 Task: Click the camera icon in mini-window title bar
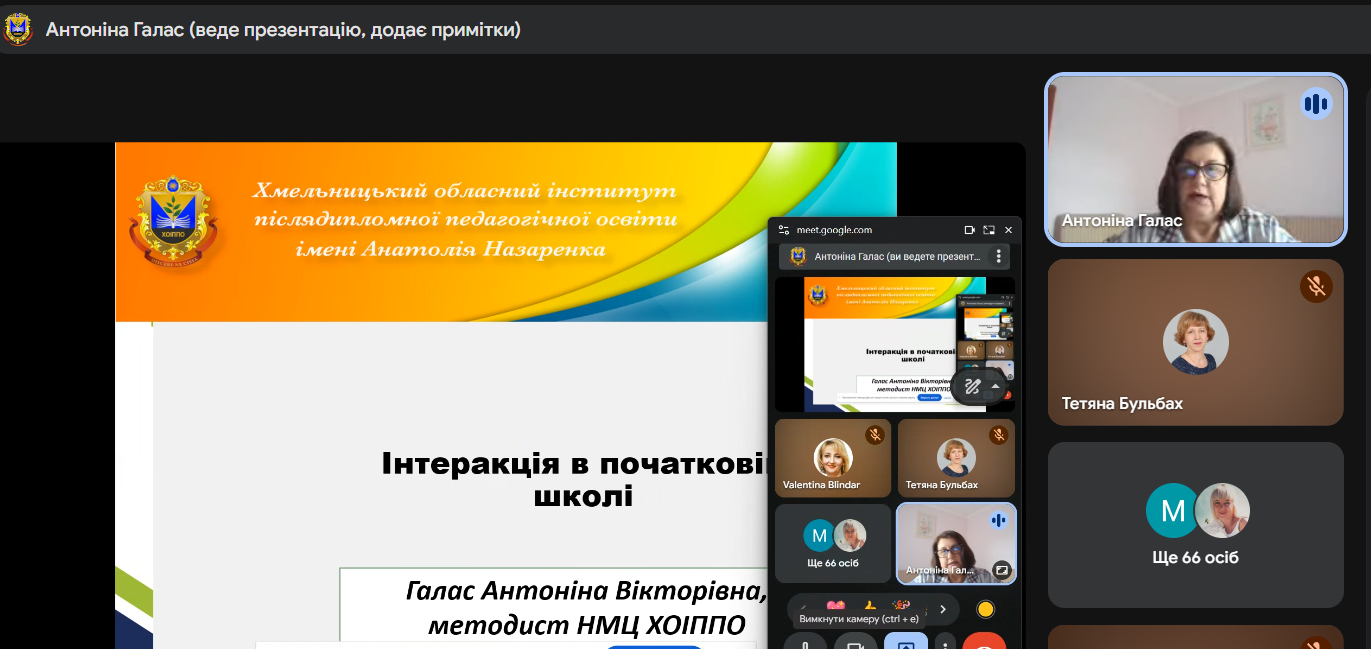(x=968, y=230)
